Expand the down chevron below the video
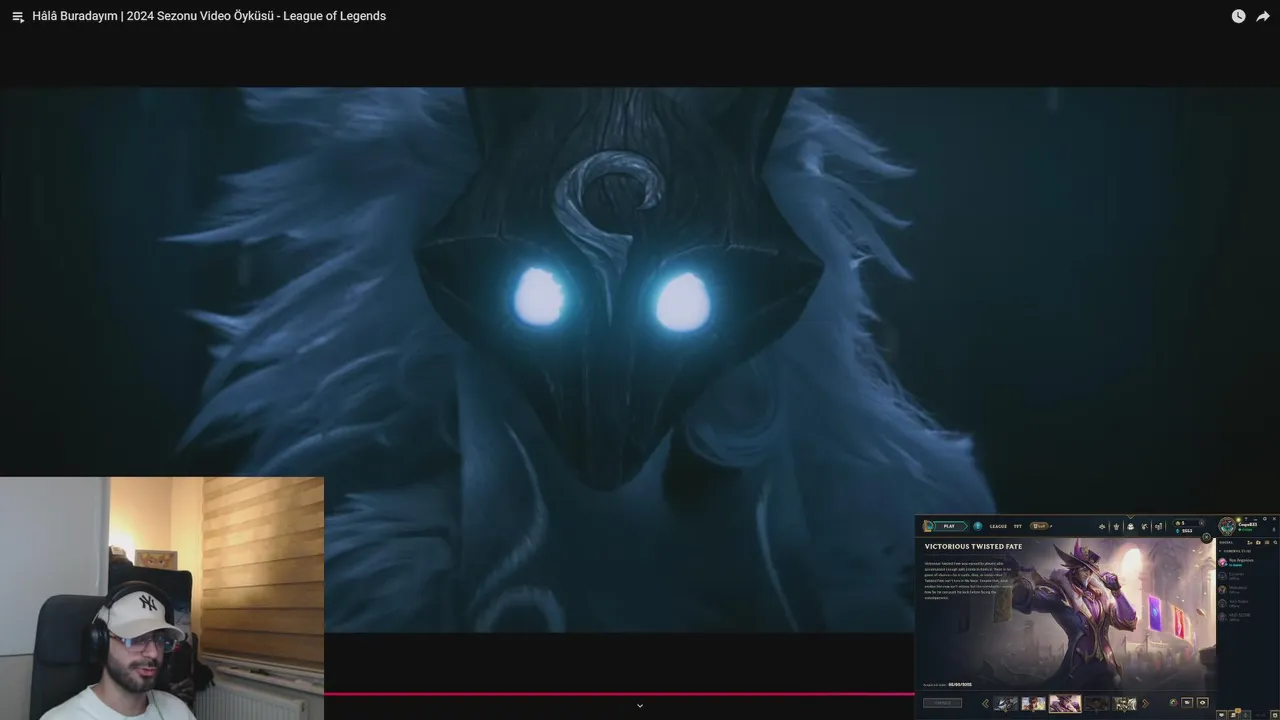This screenshot has height=720, width=1280. pyautogui.click(x=640, y=706)
